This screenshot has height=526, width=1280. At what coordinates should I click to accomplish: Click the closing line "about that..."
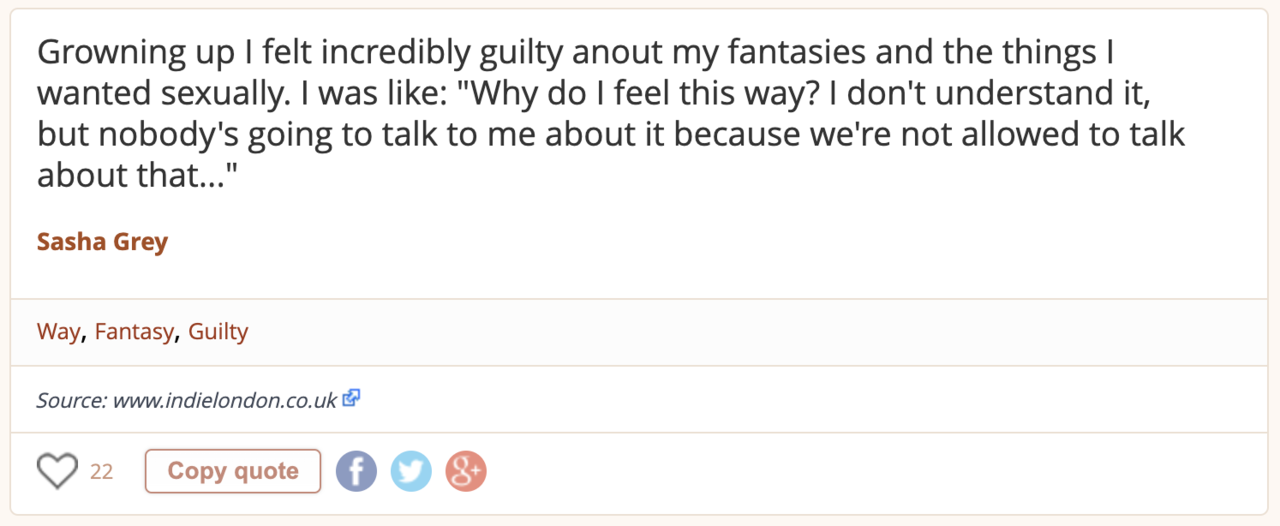tap(140, 175)
